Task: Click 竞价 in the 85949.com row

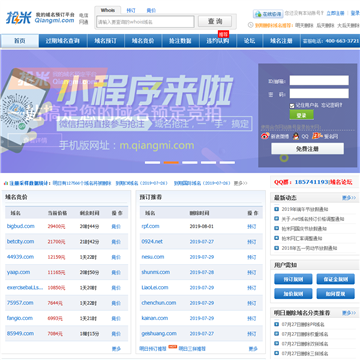Action: pyautogui.click(x=116, y=334)
